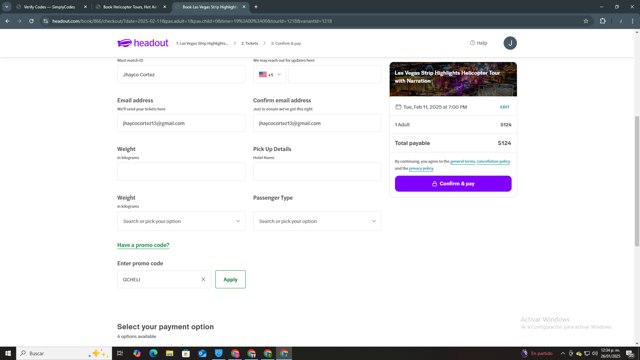Open Outlook from taskbar

202,353
